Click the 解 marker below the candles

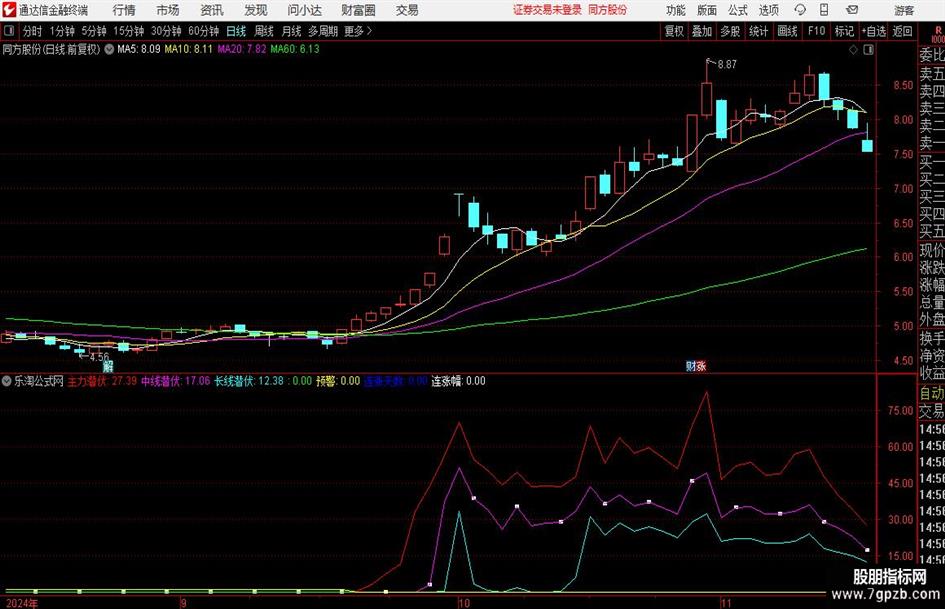point(108,366)
